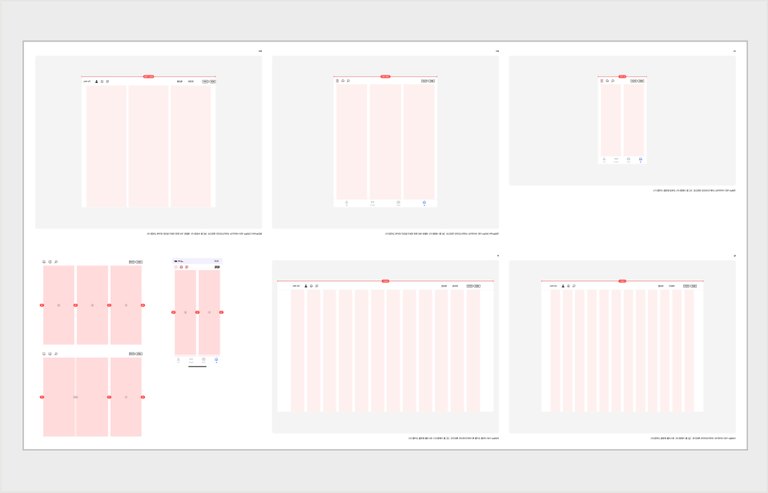This screenshot has width=768, height=493.
Task: Click the status bar at the top of the phone frame
Action: (x=197, y=261)
